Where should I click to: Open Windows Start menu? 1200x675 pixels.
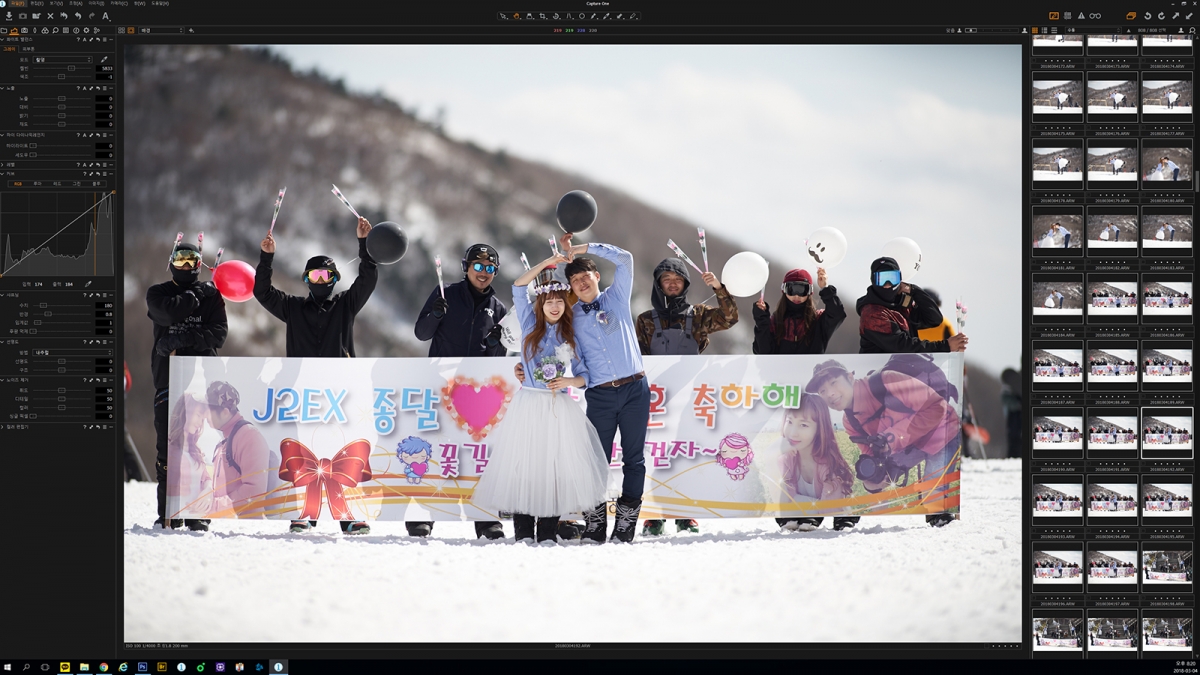[7, 666]
